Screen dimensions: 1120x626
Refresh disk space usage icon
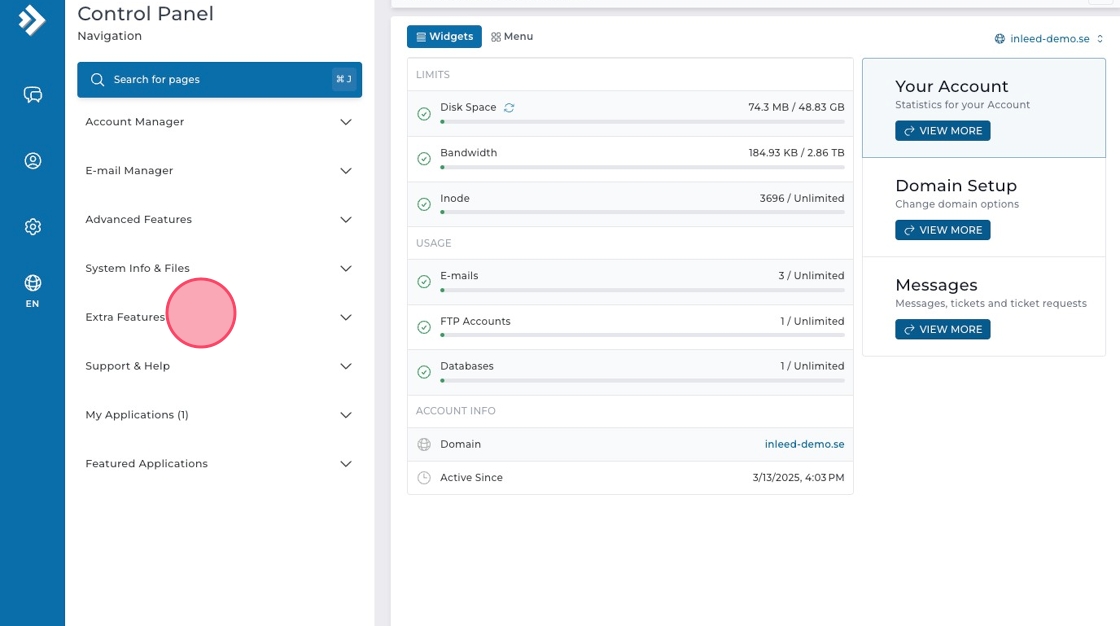click(509, 108)
